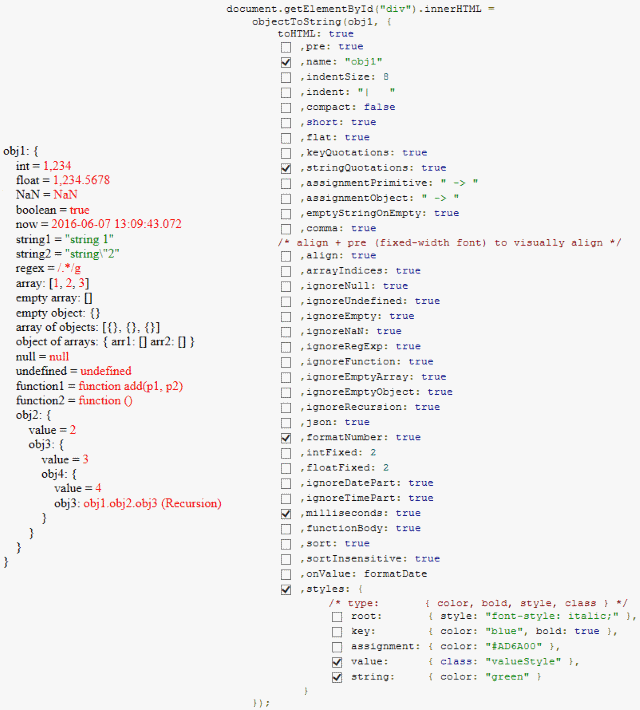Viewport: 640px width, 710px height.
Task: Enable onValue: formatDate checkbox
Action: 286,575
